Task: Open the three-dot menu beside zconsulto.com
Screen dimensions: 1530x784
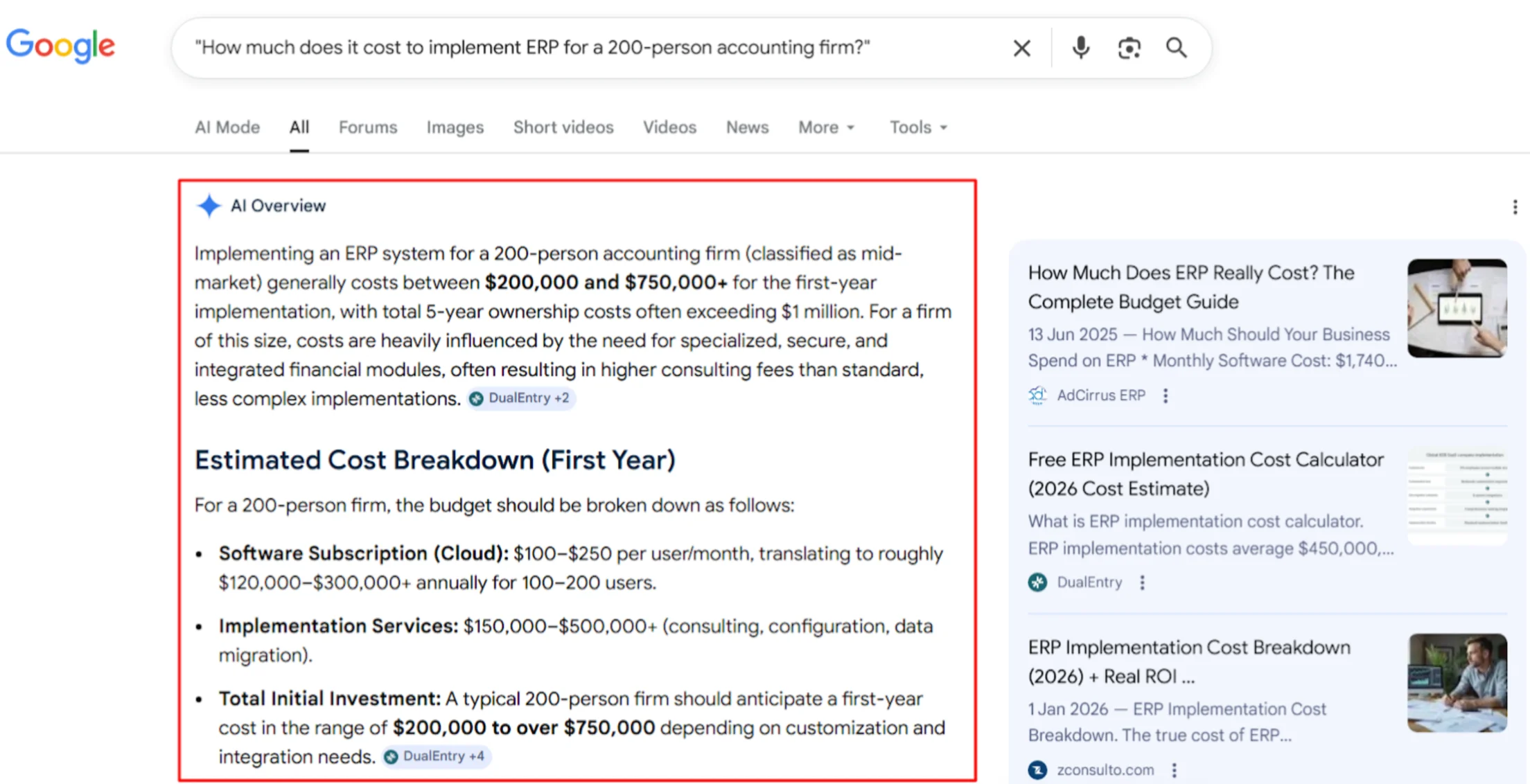Action: [x=1174, y=769]
